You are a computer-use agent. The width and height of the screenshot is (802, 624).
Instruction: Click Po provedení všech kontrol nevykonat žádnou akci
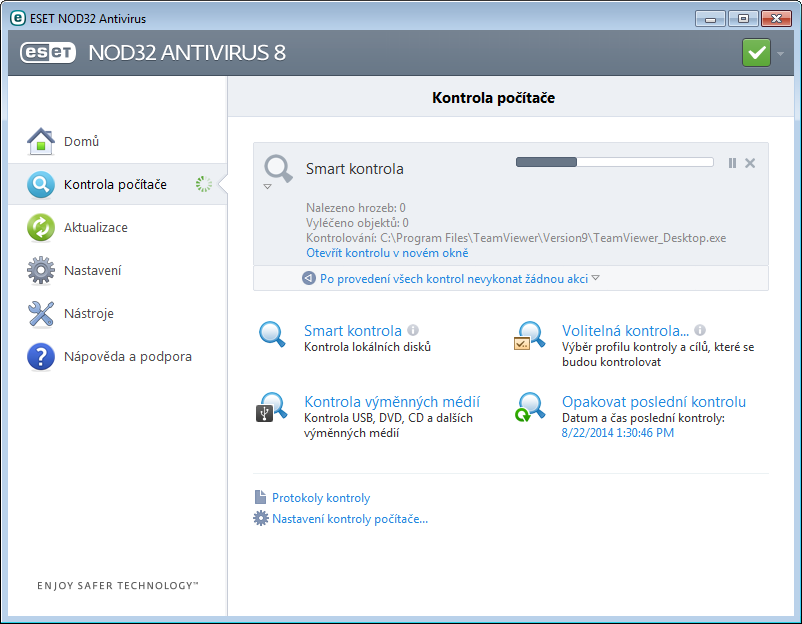pos(454,279)
